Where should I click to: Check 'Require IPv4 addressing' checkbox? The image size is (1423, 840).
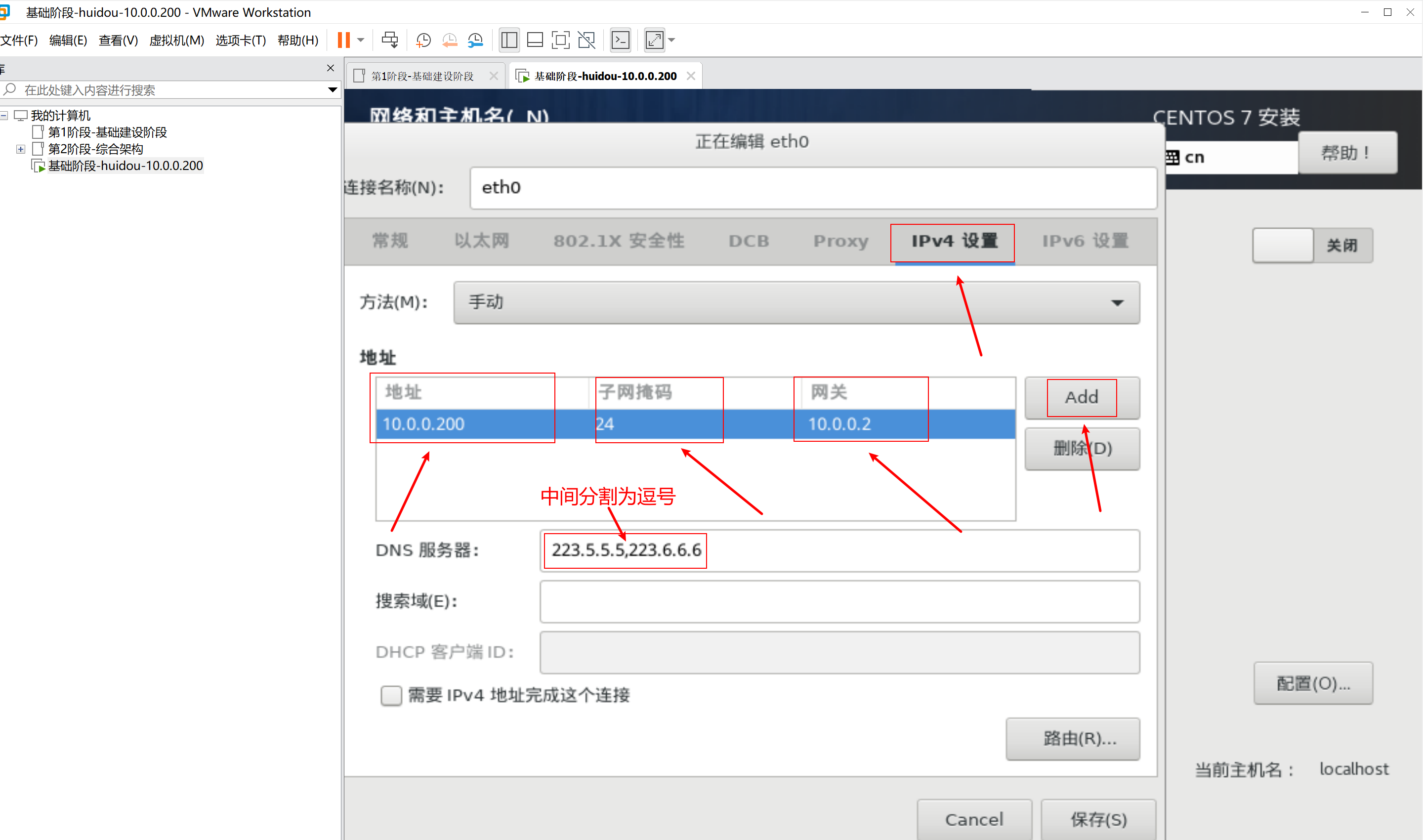coord(390,695)
